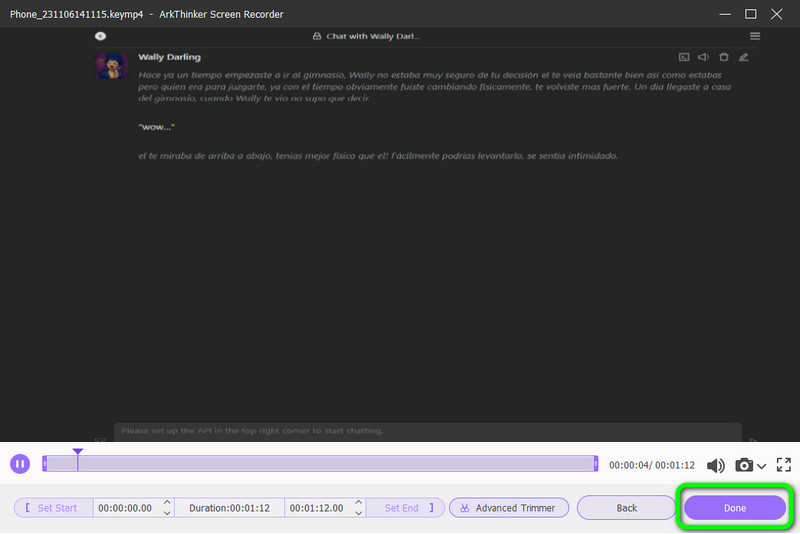
Task: Pause the video playback
Action: click(x=20, y=464)
